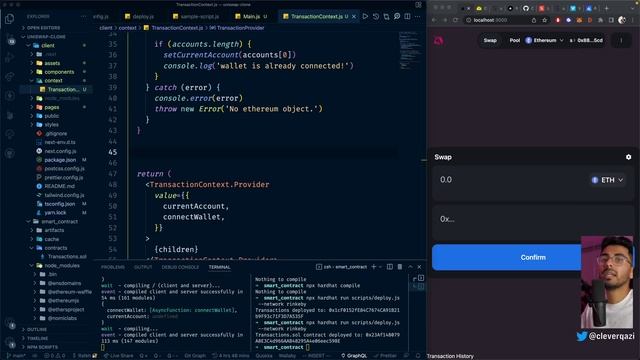640x360 pixels.
Task: Open the Chrome extensions puzzle icon
Action: tap(600, 20)
